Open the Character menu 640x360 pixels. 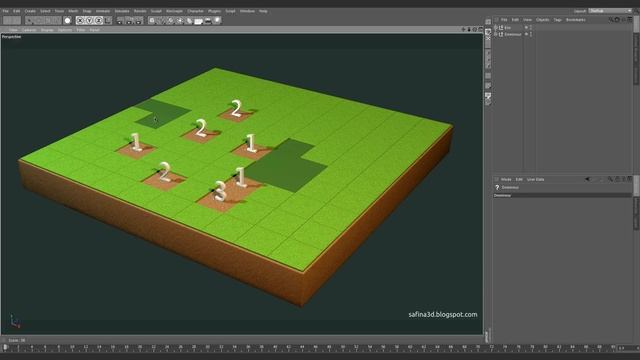[x=195, y=11]
